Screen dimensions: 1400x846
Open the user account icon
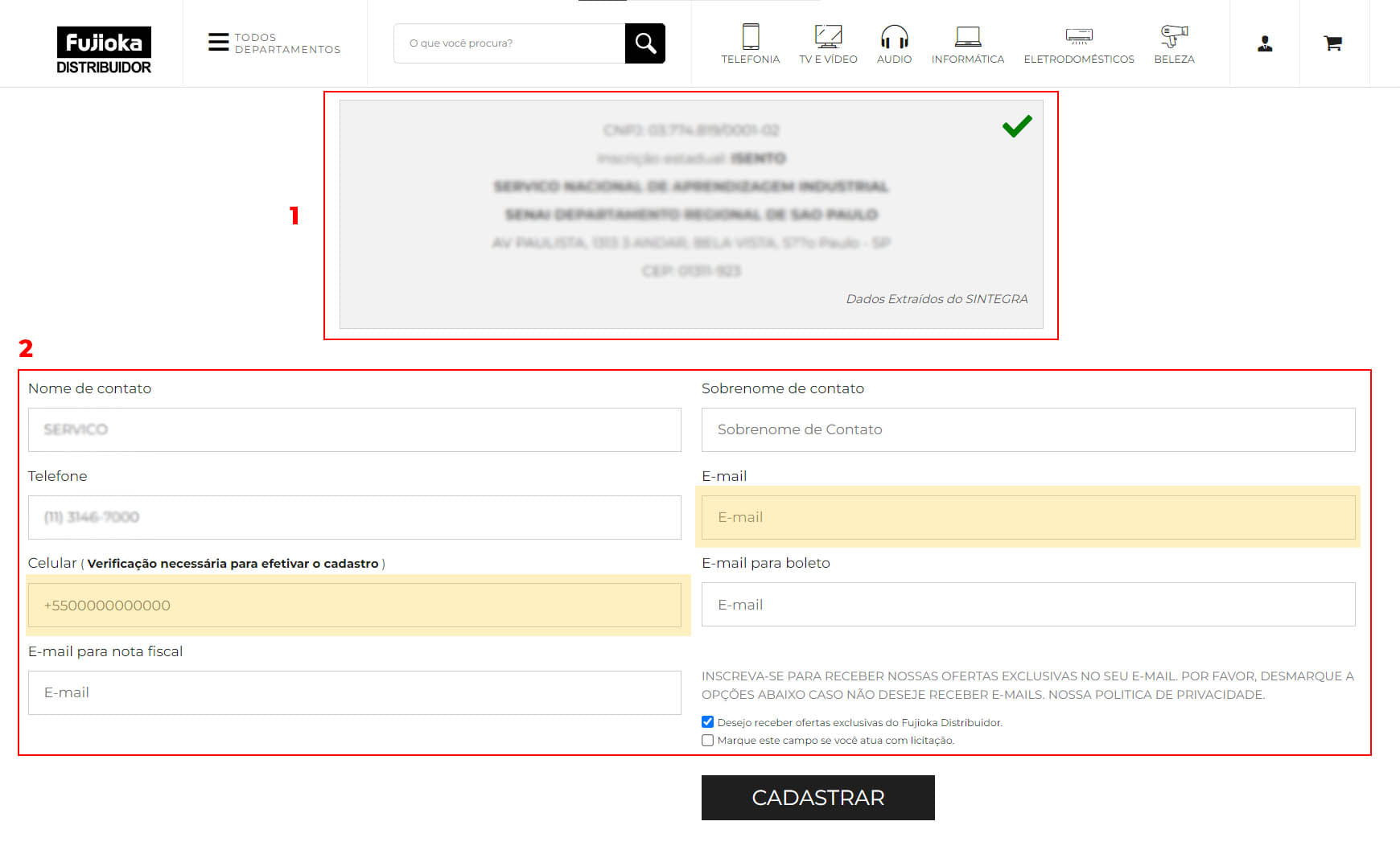[x=1265, y=43]
